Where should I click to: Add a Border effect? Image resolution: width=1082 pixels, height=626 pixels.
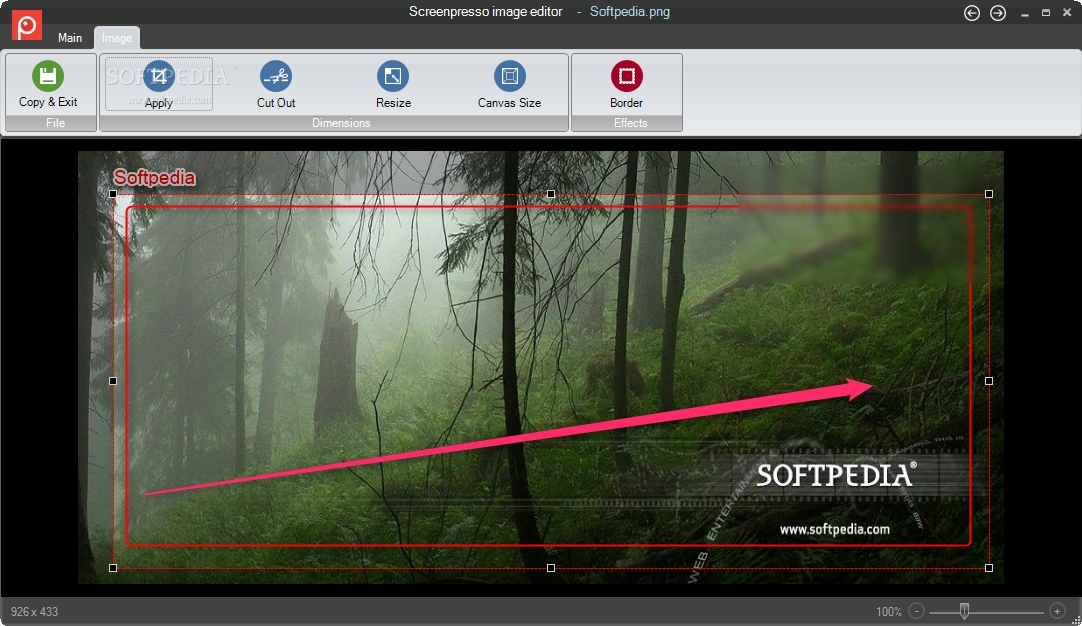click(627, 84)
